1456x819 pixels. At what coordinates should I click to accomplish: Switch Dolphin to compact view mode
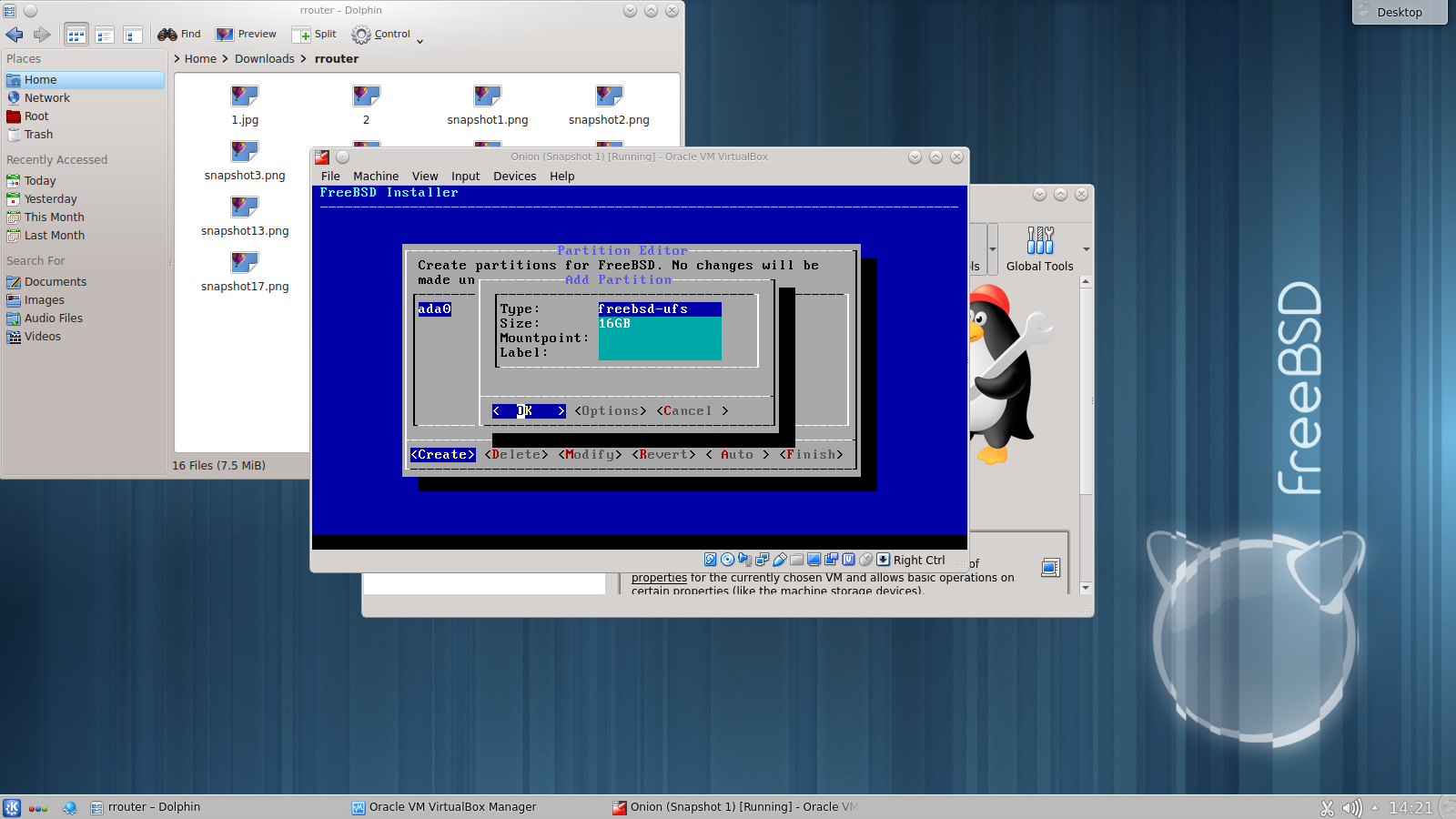click(105, 35)
